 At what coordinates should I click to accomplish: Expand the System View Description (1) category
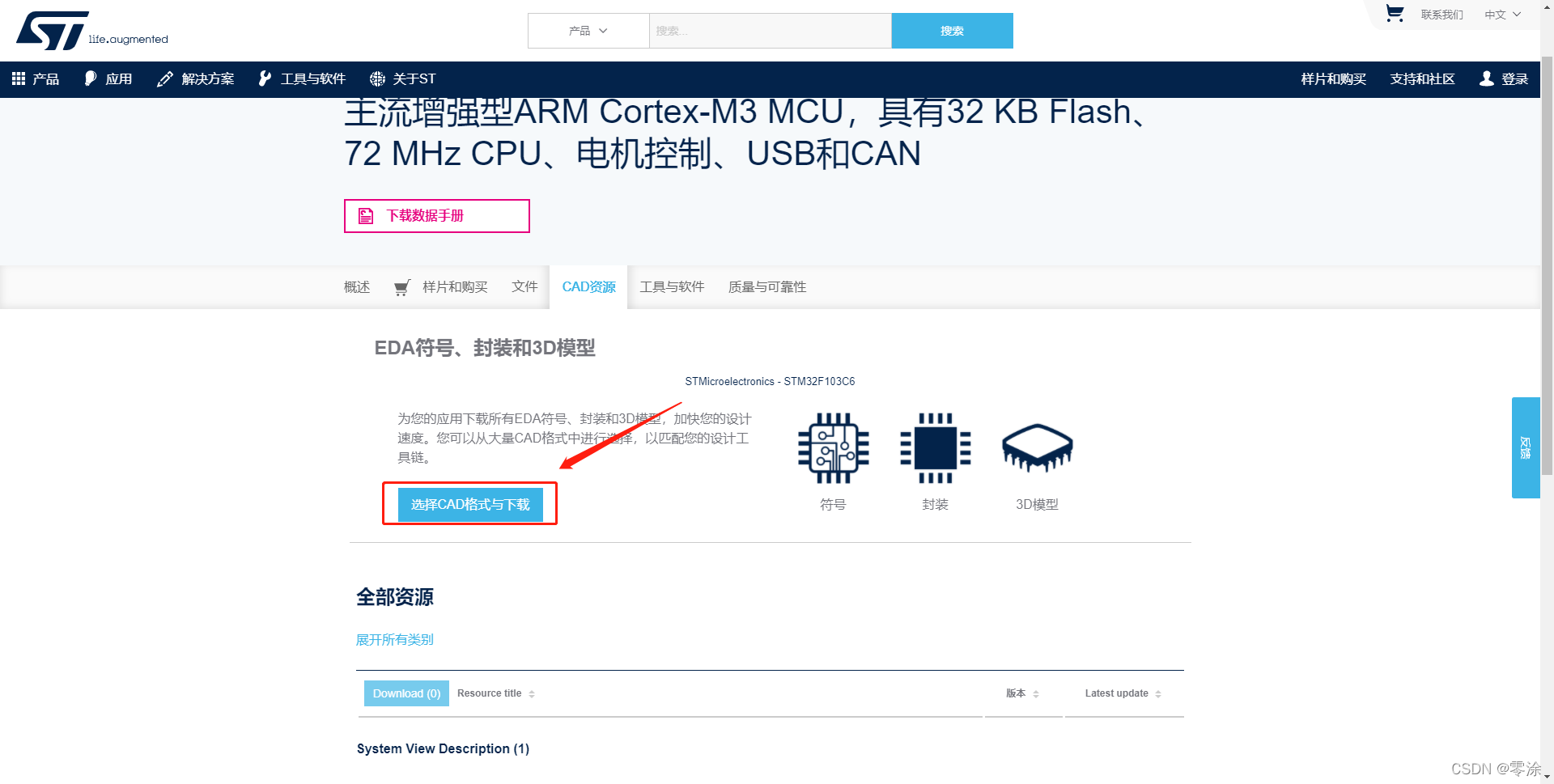tap(443, 749)
